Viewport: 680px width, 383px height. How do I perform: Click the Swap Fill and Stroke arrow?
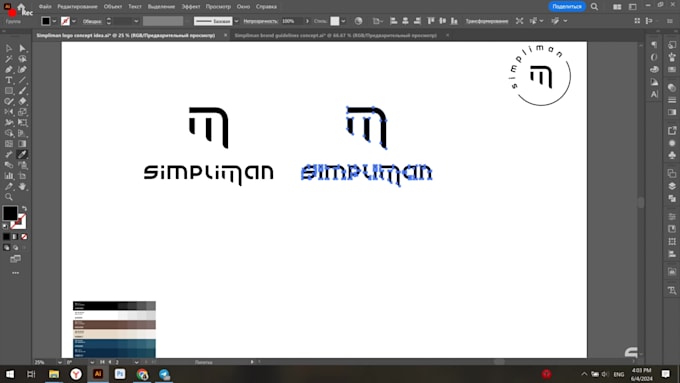point(24,209)
